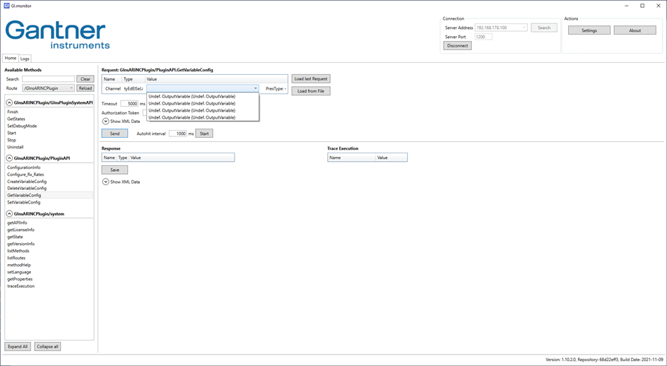This screenshot has height=366, width=667.
Task: Click Load from File
Action: pos(311,91)
